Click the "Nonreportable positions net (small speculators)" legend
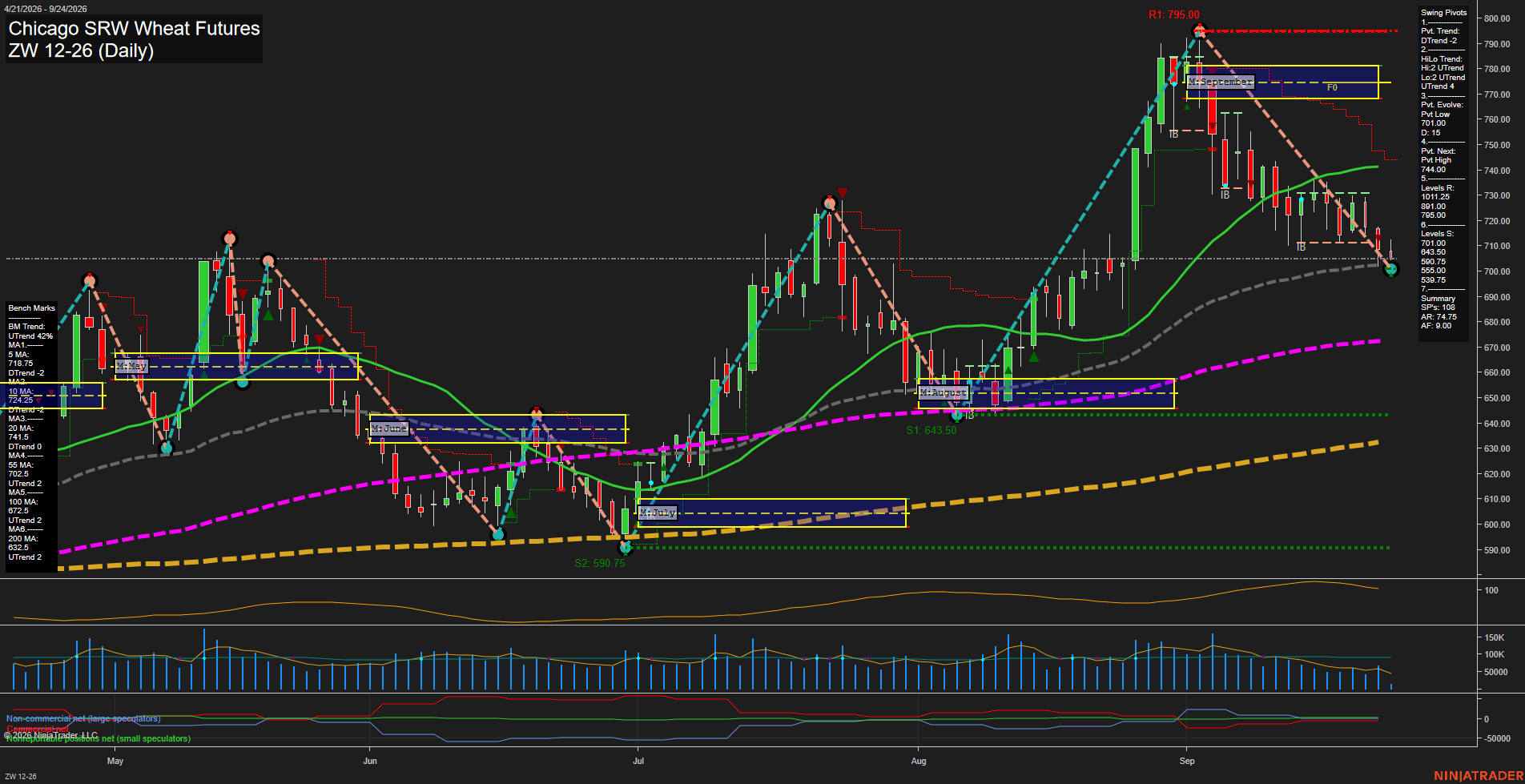Viewport: 1525px width, 784px height. coord(99,738)
